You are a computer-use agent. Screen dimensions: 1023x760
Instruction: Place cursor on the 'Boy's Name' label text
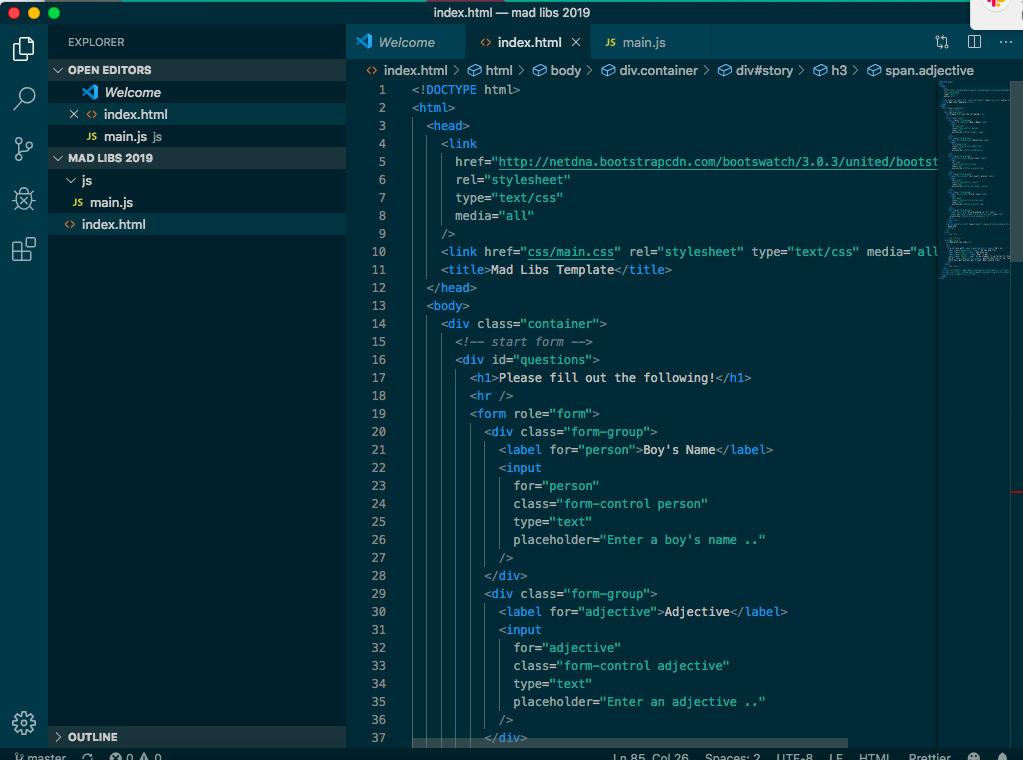(x=679, y=450)
